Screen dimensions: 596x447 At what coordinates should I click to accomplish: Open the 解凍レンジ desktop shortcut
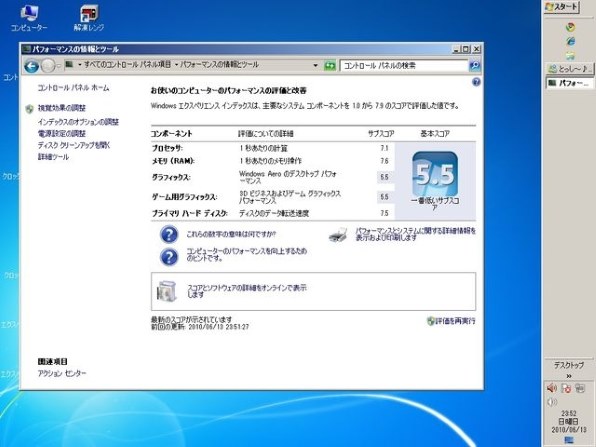point(89,18)
